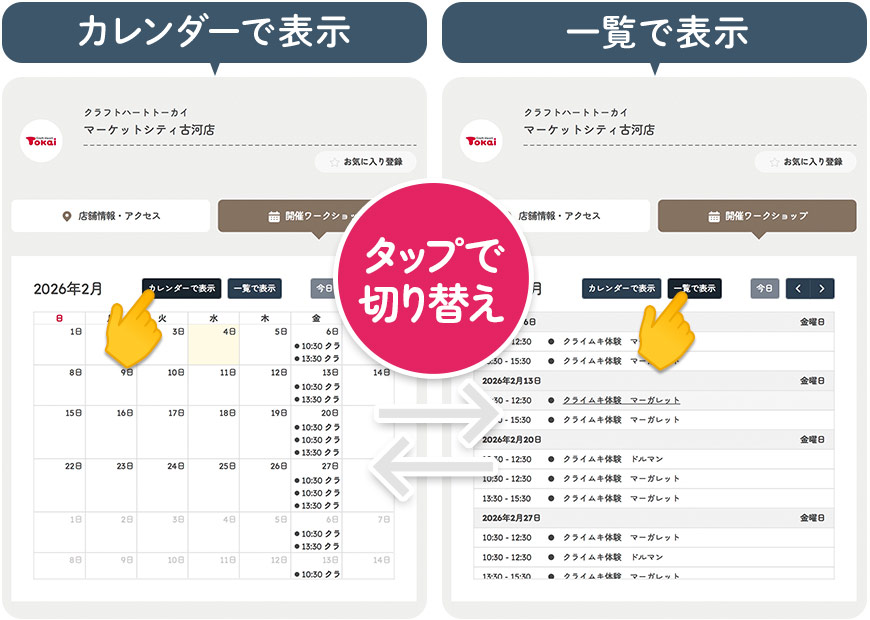Click the star icon beside お気に入り登録 in list panel
This screenshot has width=870, height=620.
pyautogui.click(x=773, y=161)
